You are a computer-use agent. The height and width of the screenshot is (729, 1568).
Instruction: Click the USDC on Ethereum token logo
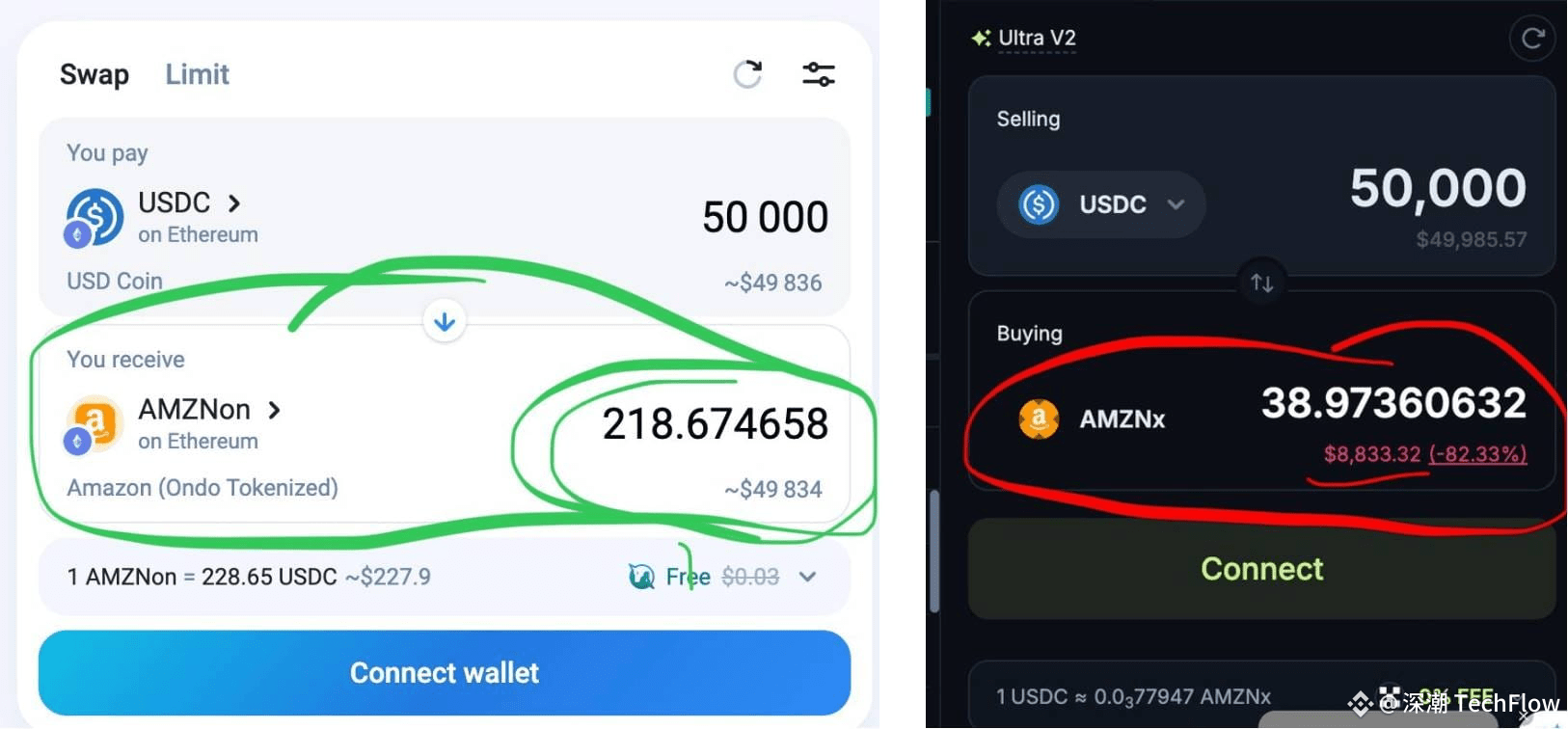[x=94, y=217]
